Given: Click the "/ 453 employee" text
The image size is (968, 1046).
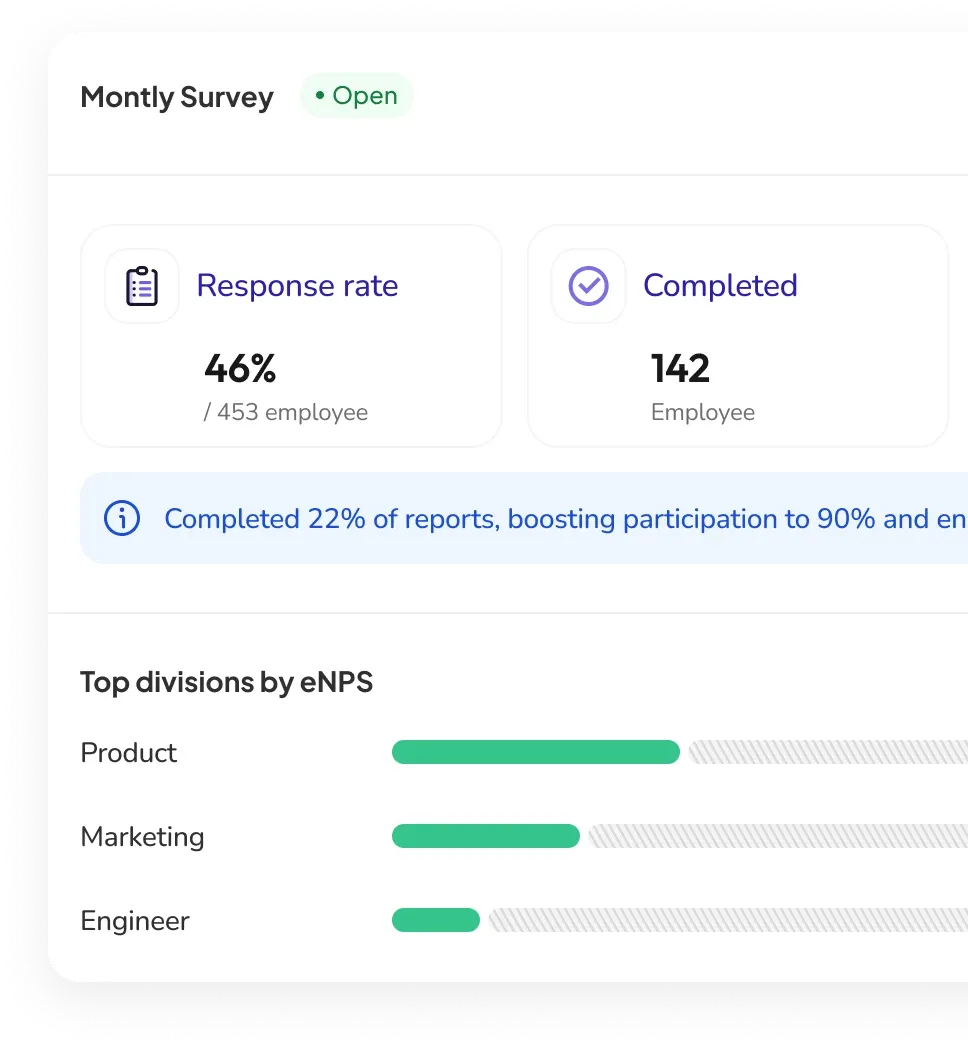Looking at the screenshot, I should [286, 412].
